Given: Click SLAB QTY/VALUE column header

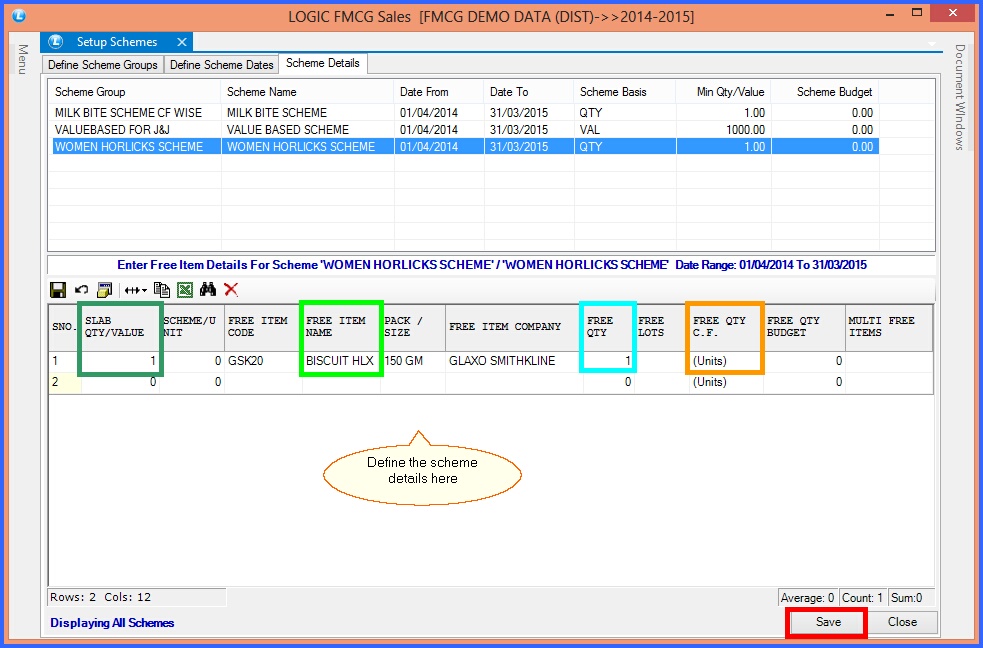Looking at the screenshot, I should coord(120,327).
